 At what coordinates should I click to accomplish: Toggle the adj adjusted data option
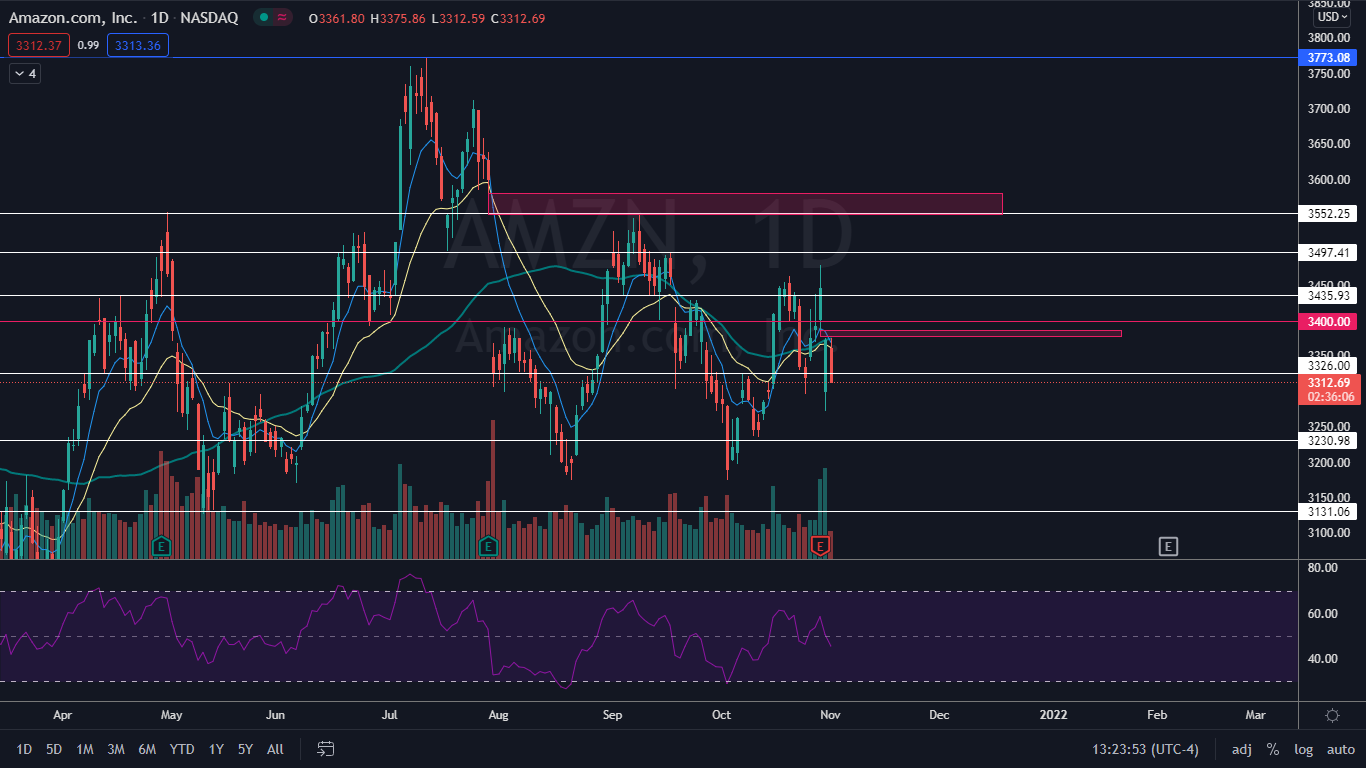point(1241,749)
